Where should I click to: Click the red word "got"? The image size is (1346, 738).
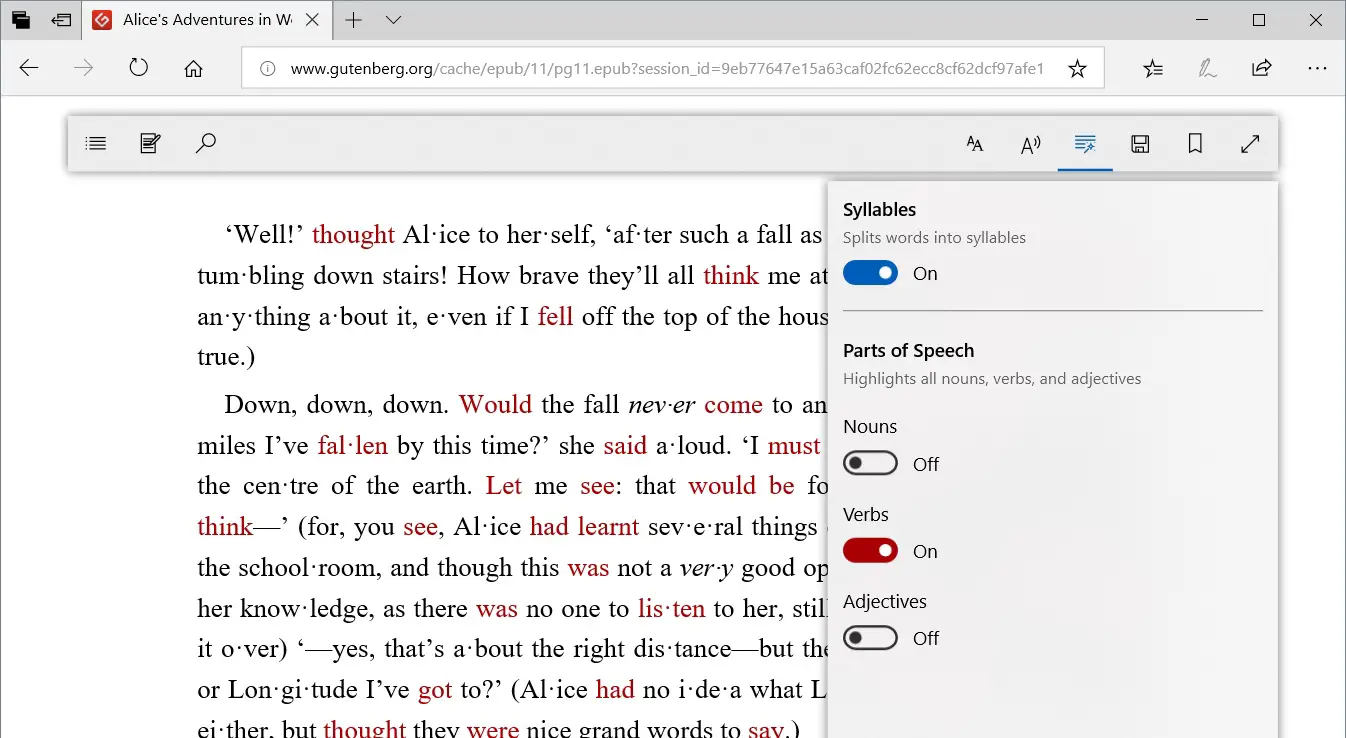(x=435, y=690)
